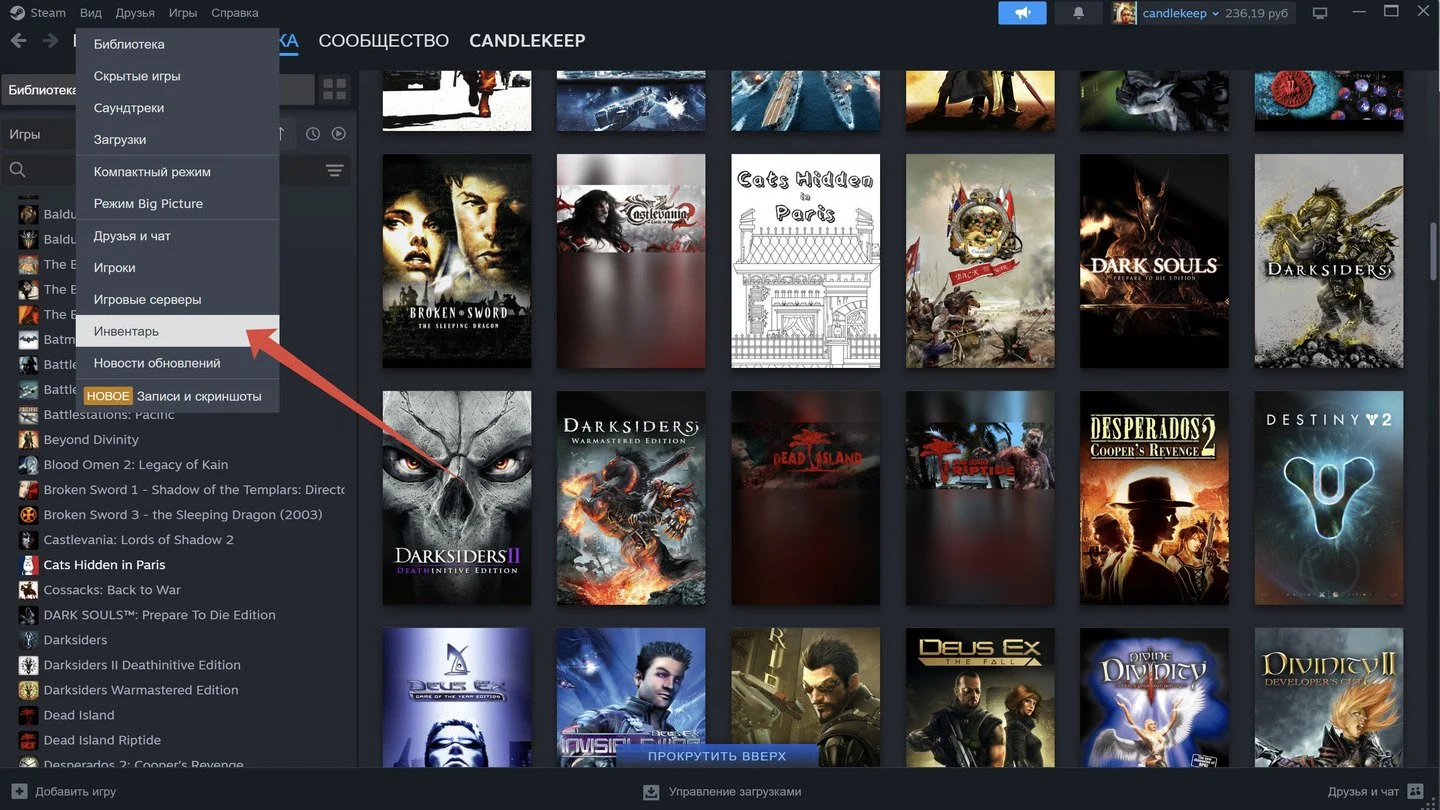The height and width of the screenshot is (810, 1440).
Task: Click the candlekeep profile avatar
Action: [x=1124, y=13]
